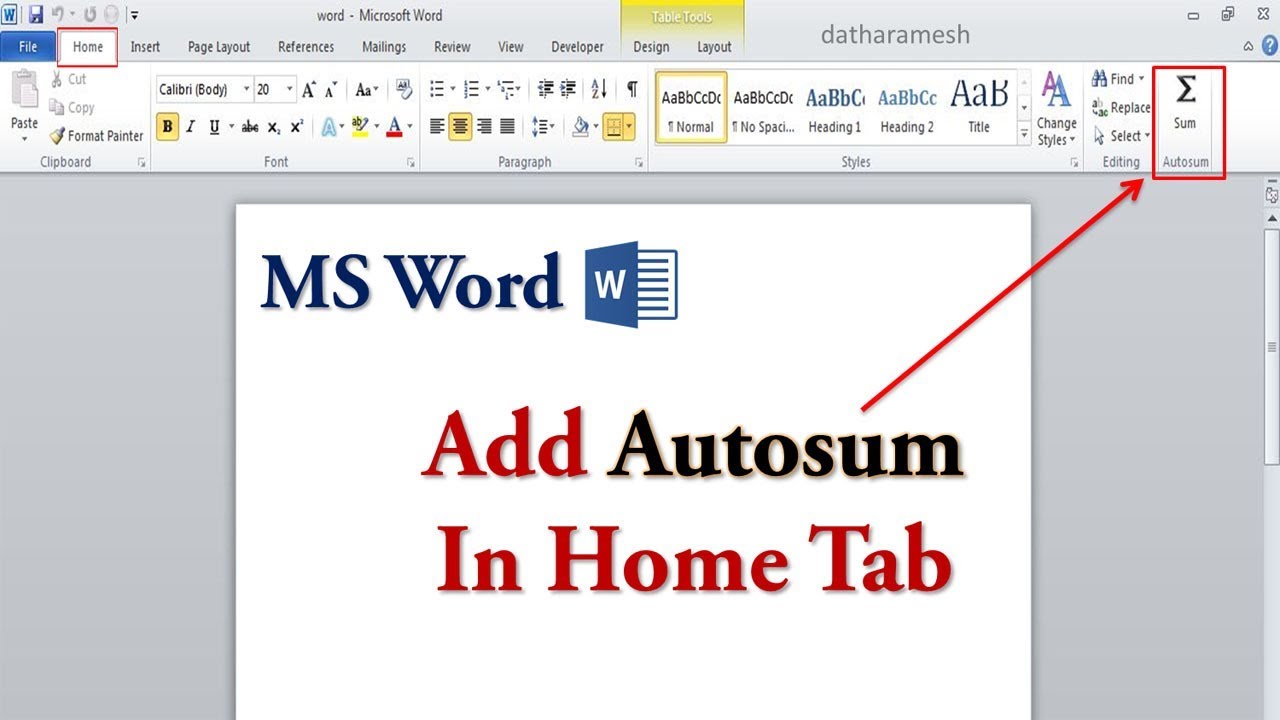Apply subscript formatting
1280x720 pixels.
274,127
